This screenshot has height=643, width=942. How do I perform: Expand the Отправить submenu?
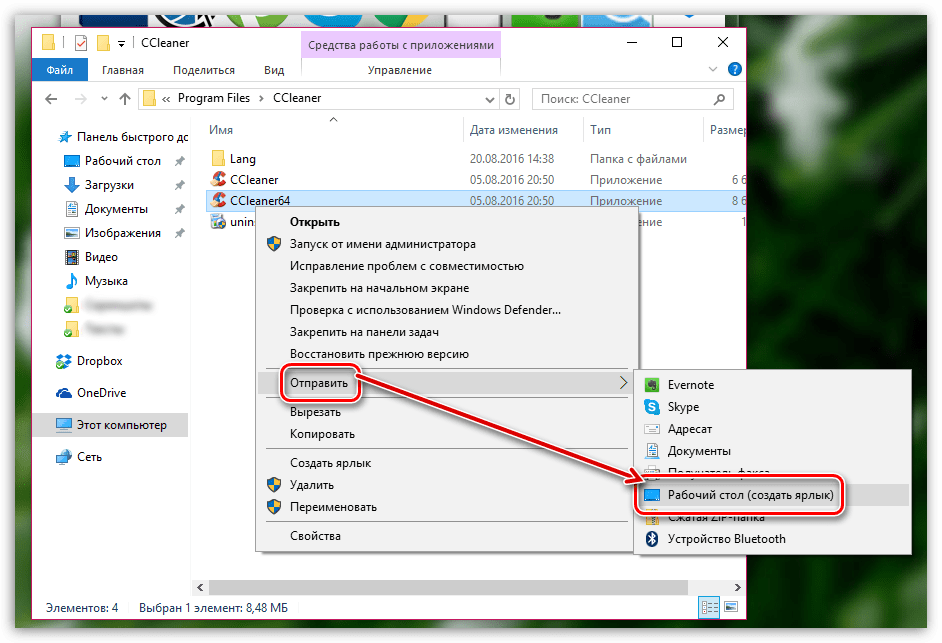tap(446, 383)
